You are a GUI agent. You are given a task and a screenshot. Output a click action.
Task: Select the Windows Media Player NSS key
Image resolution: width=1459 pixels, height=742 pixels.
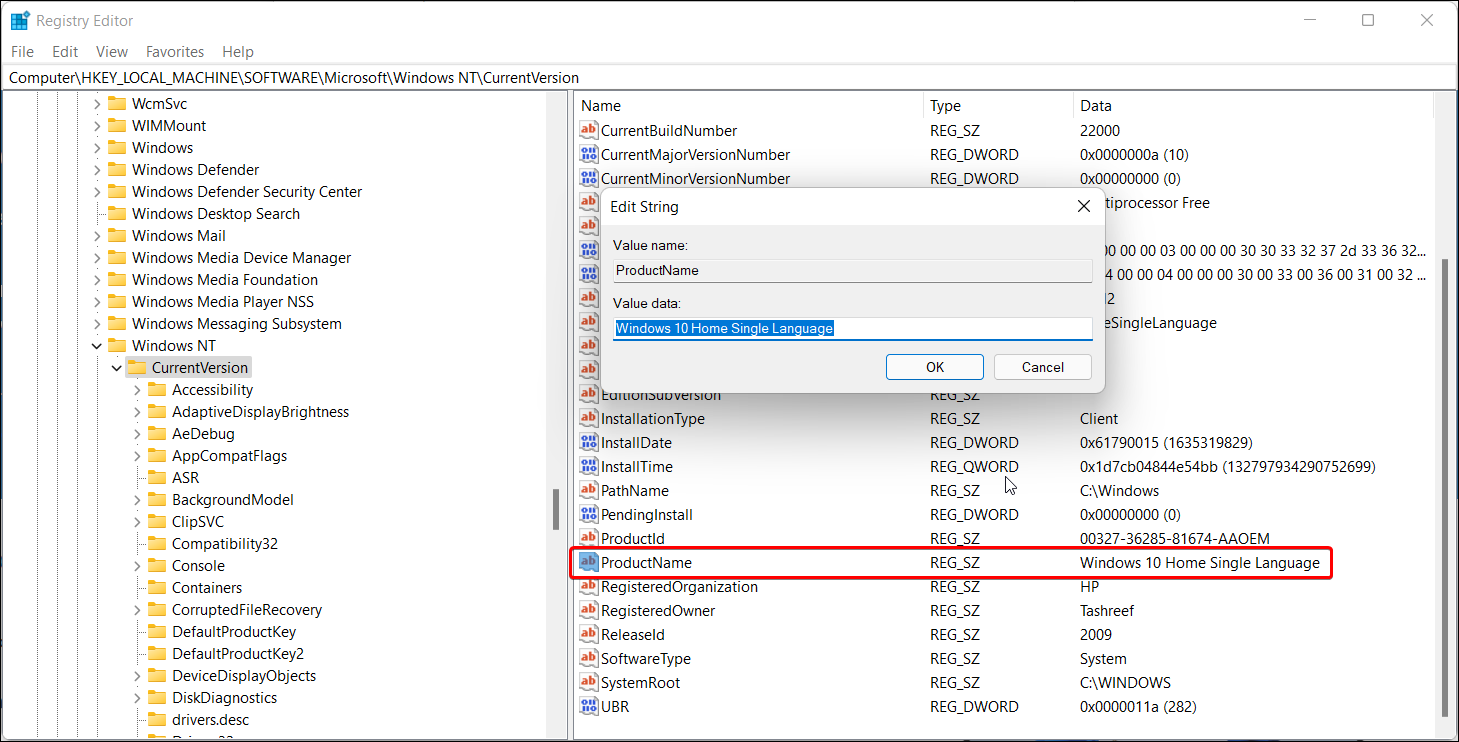pos(223,302)
